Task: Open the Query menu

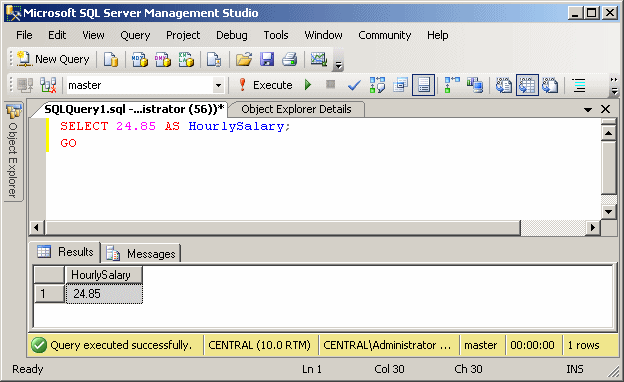Action: [135, 35]
